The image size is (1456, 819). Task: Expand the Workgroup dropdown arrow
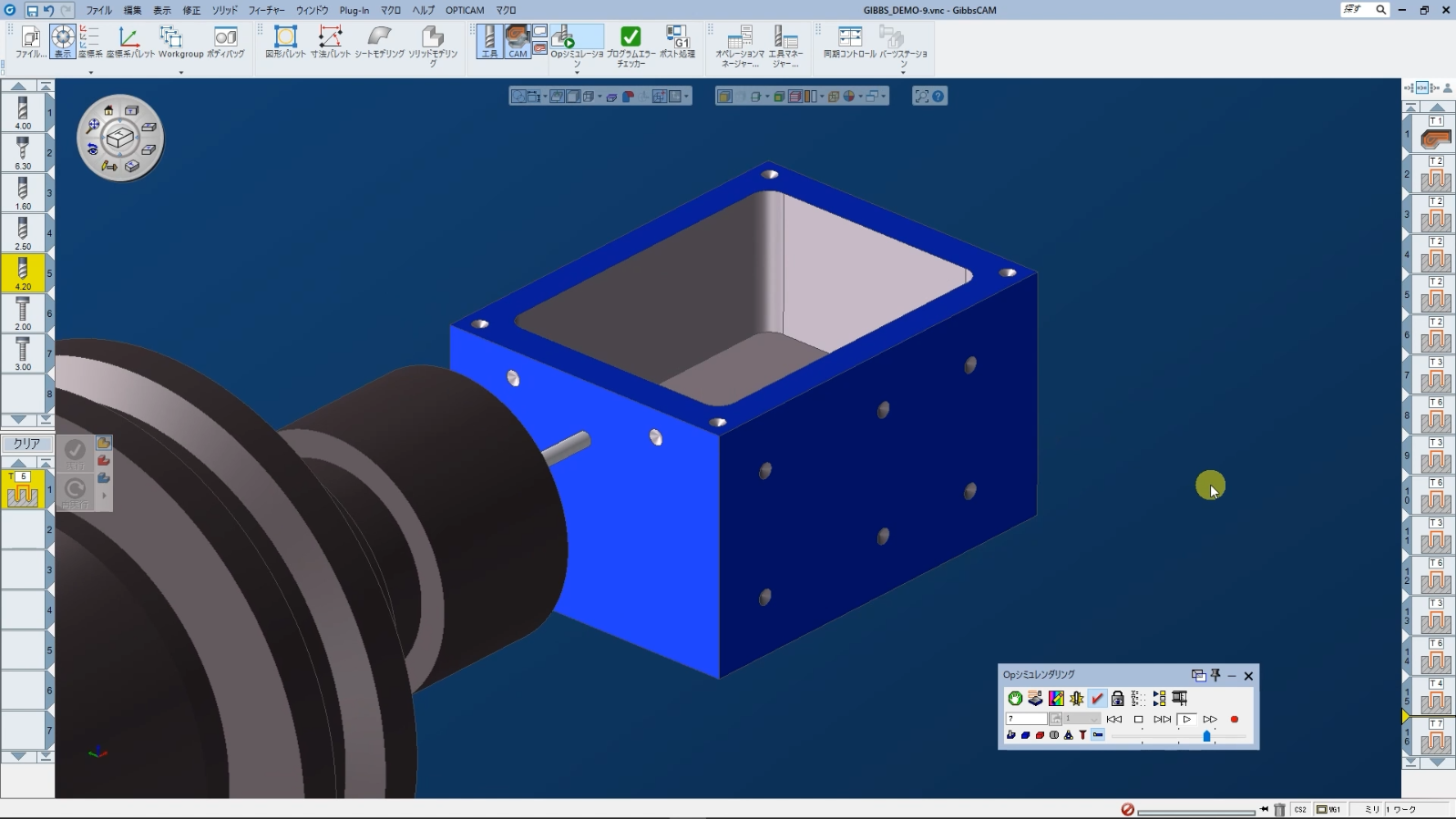pos(180,72)
